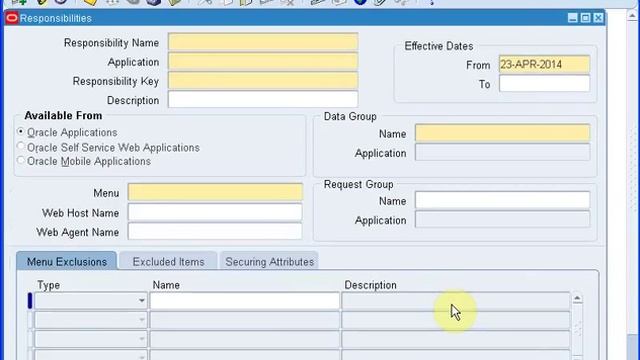Click the "Request Group" group label

tap(358, 184)
